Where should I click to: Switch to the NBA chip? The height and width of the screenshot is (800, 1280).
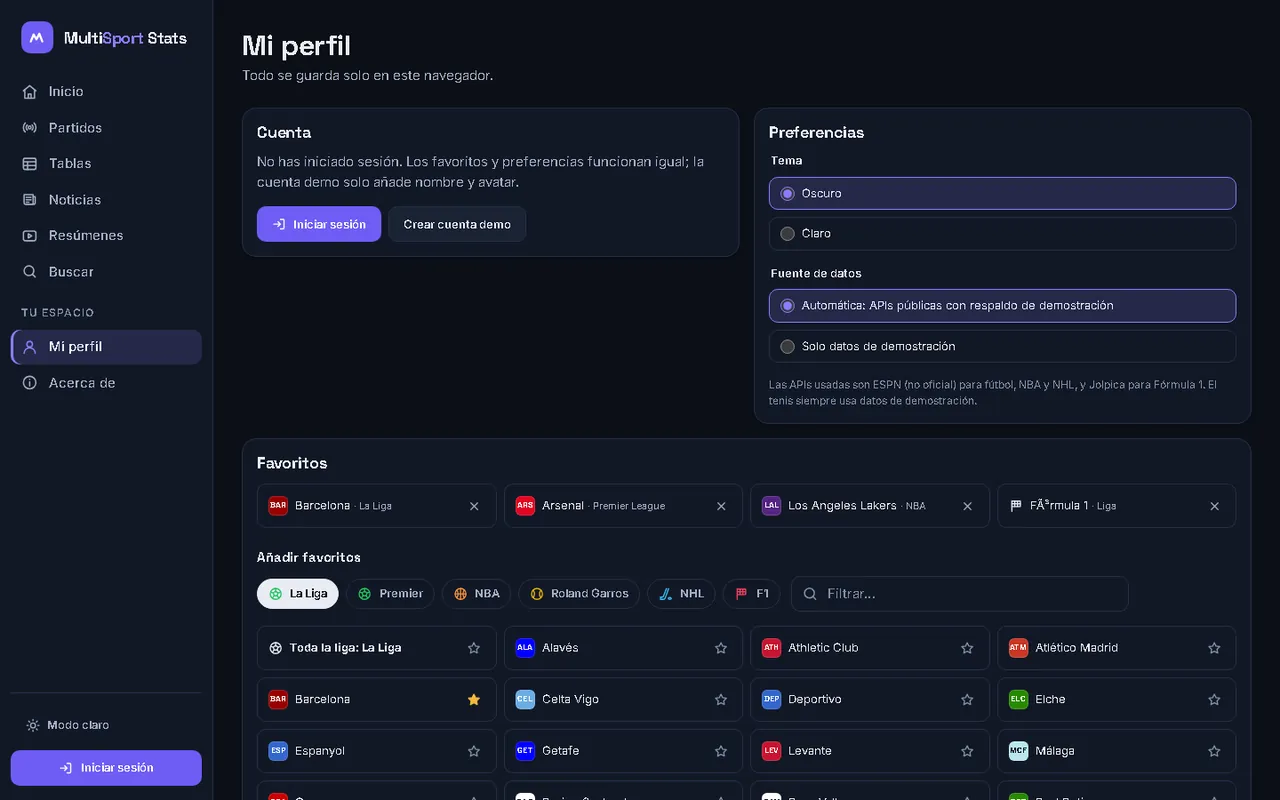476,594
